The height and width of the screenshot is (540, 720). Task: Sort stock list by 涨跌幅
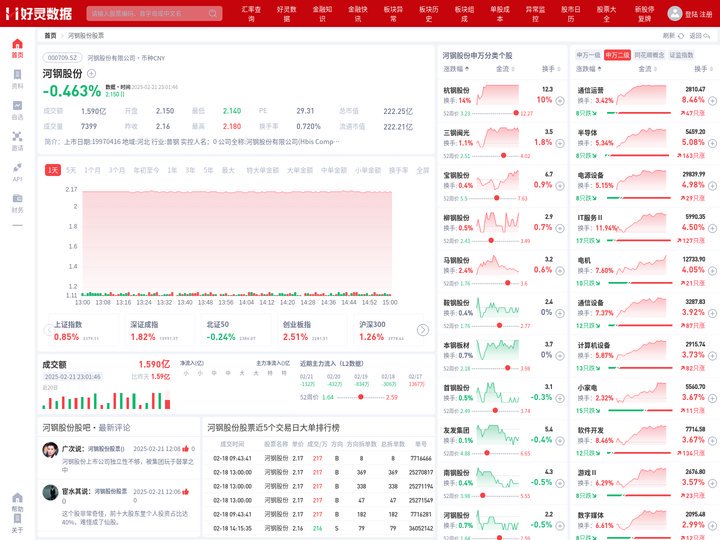tap(456, 69)
